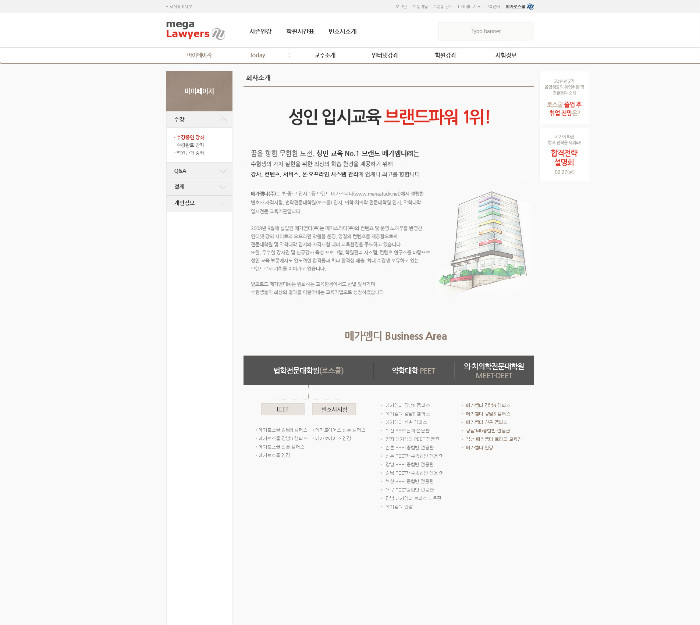Open the red highlighted first submenu link under 수강
The width and height of the screenshot is (700, 625).
tap(191, 138)
